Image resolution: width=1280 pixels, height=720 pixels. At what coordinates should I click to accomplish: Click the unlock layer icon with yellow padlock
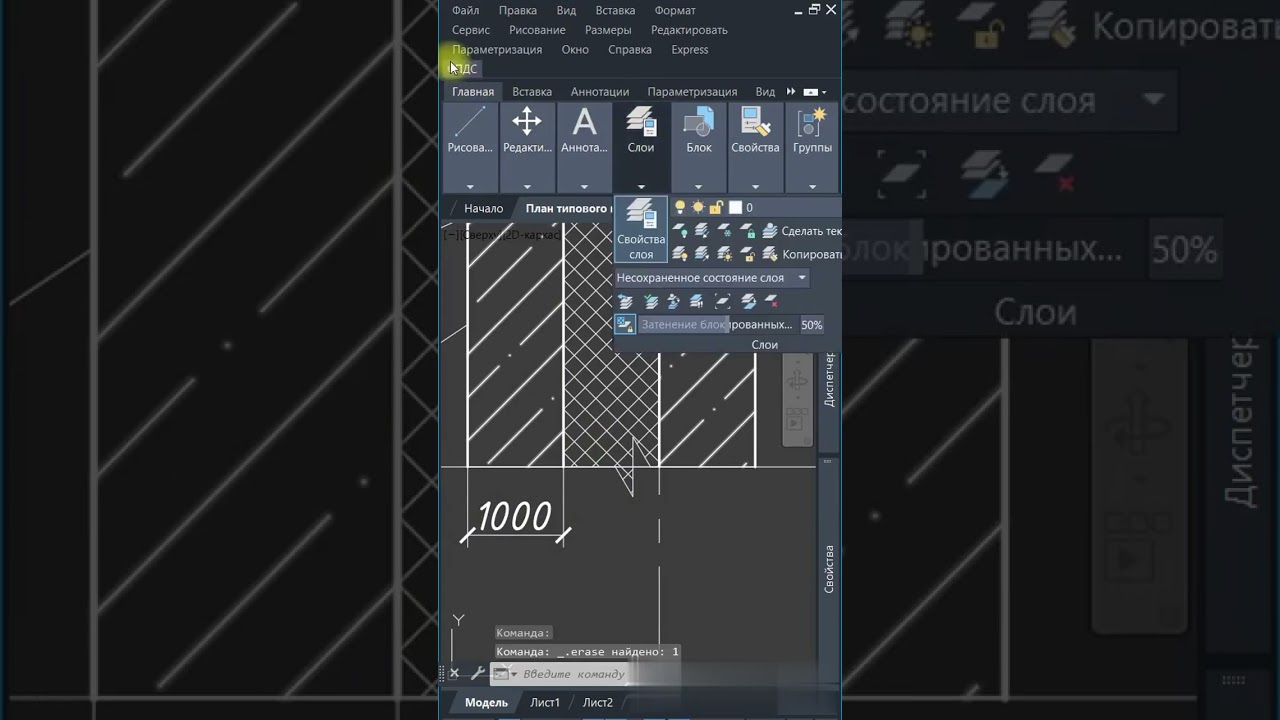pos(747,254)
